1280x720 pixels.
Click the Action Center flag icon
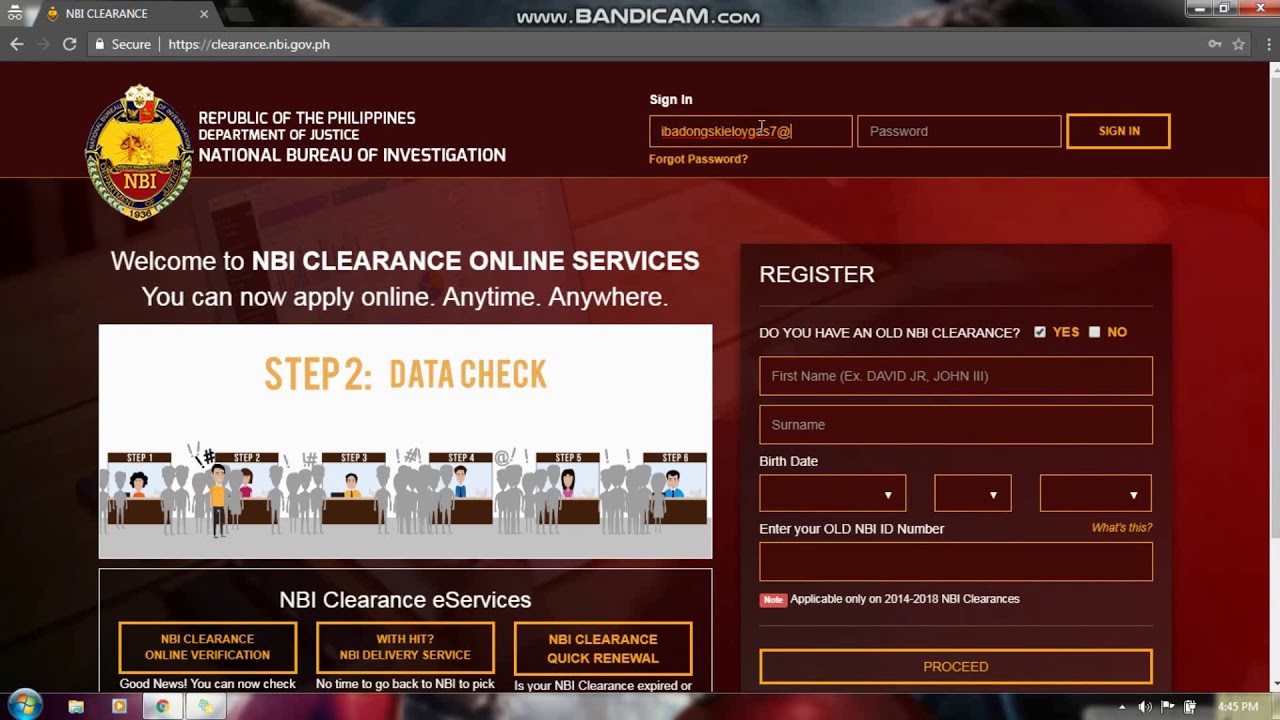pos(1167,707)
